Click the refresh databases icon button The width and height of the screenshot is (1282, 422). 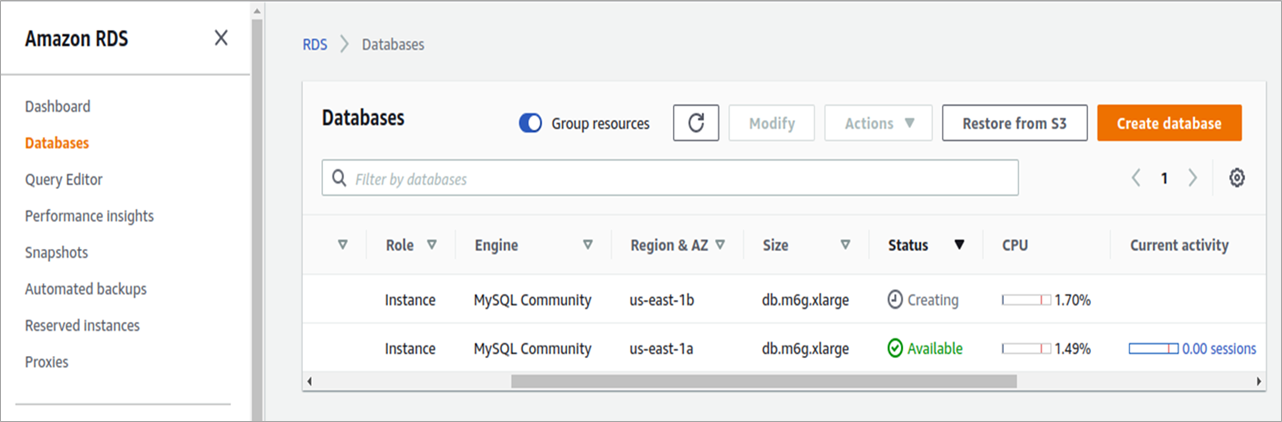(696, 123)
